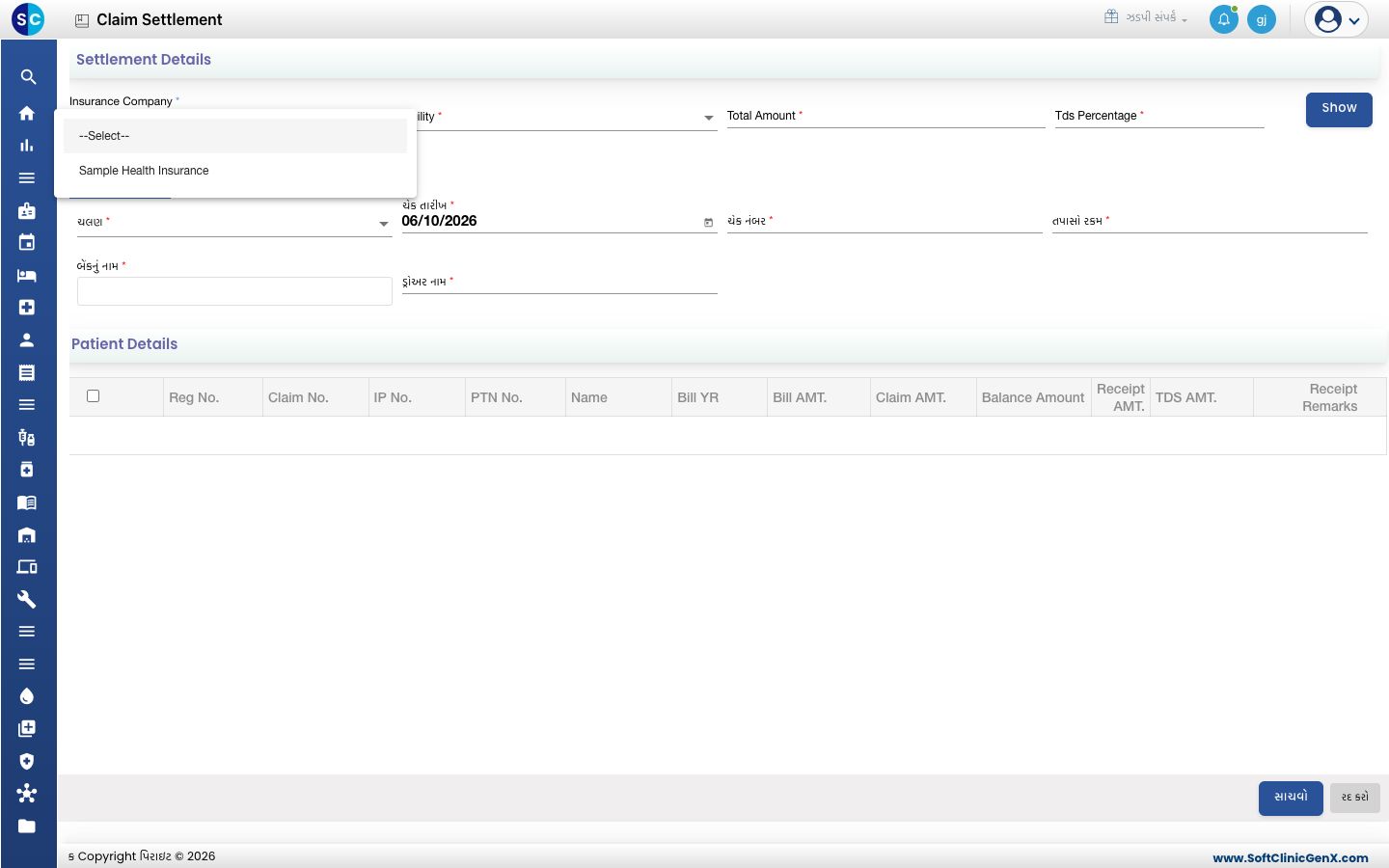1389x868 pixels.
Task: Open the ID badge icon in sidebar
Action: (27, 210)
